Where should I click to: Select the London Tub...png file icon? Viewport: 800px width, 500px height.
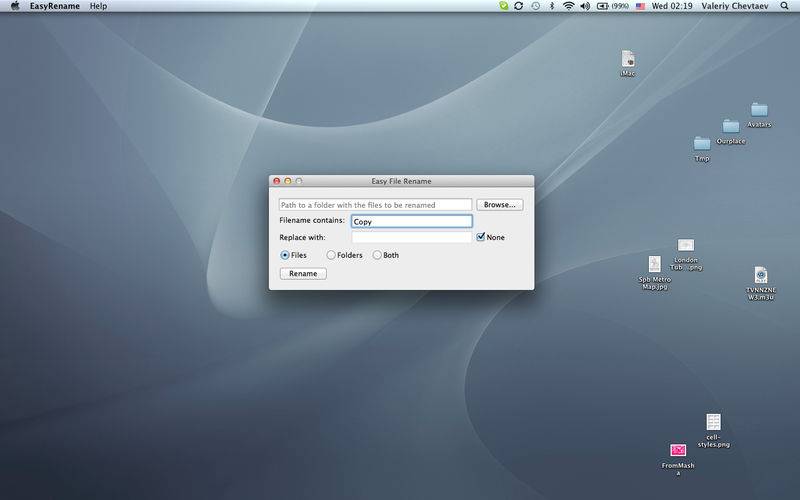pyautogui.click(x=686, y=245)
